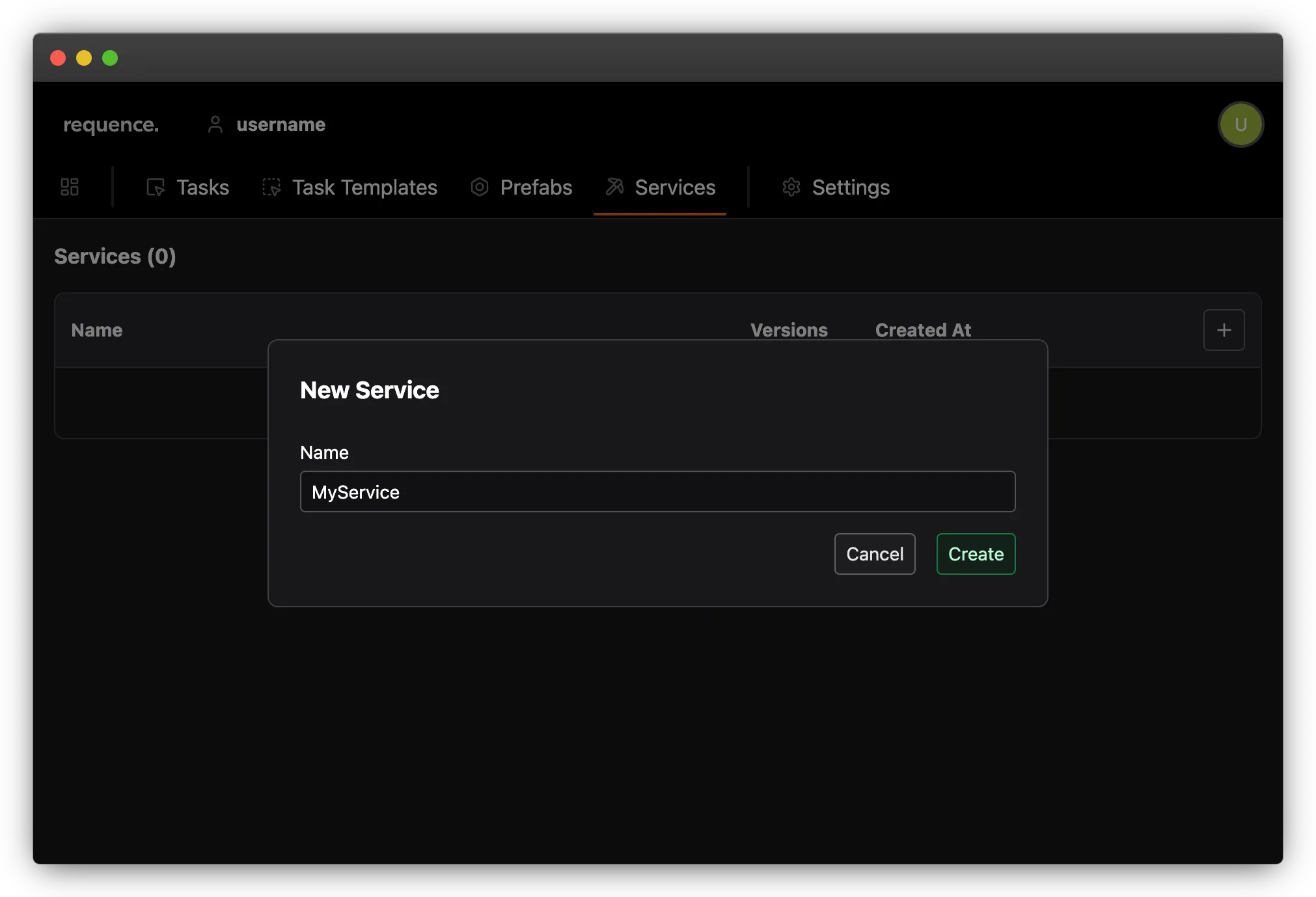Click the dashboard grid icon
Screen dimensions: 1316x897
point(70,187)
